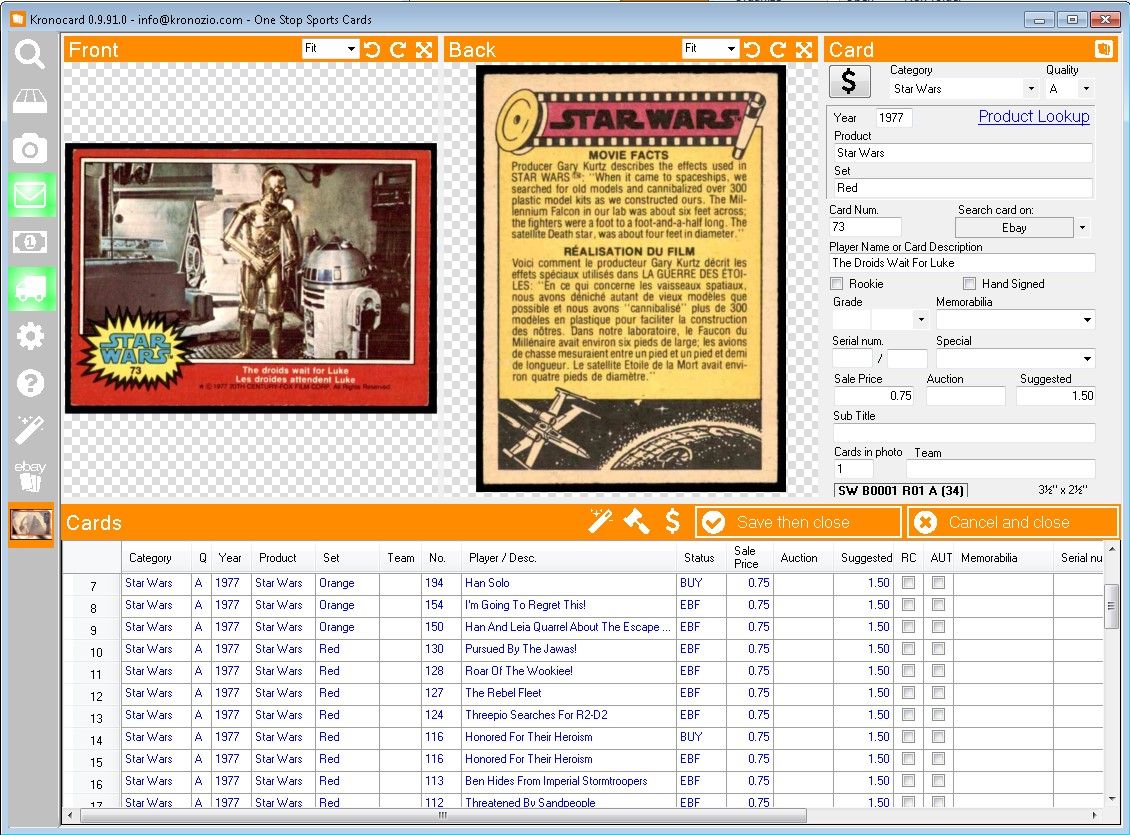Sort by the Player / Desc. column header
The height and width of the screenshot is (835, 1130).
click(x=502, y=558)
